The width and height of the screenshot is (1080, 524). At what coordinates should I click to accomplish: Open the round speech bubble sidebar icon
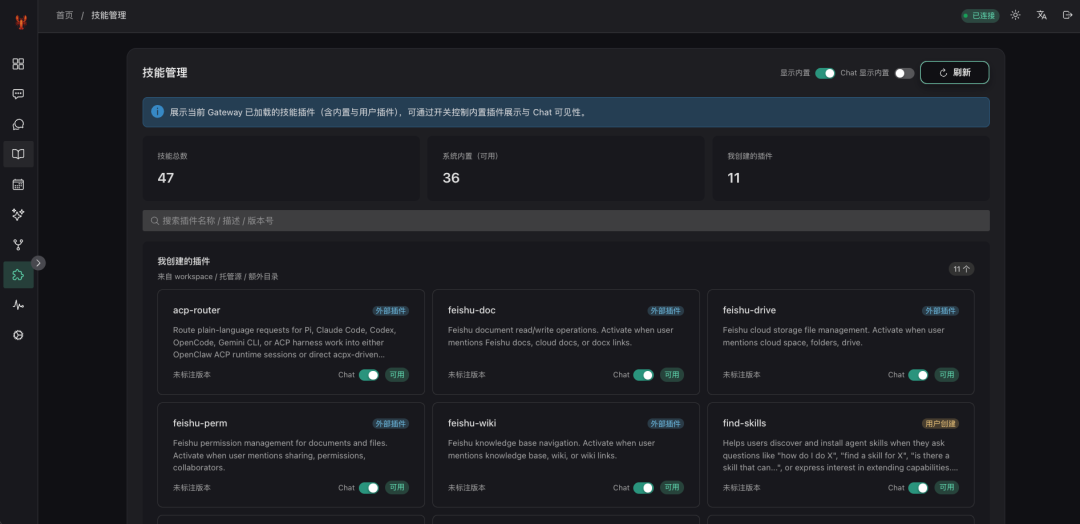pyautogui.click(x=19, y=125)
